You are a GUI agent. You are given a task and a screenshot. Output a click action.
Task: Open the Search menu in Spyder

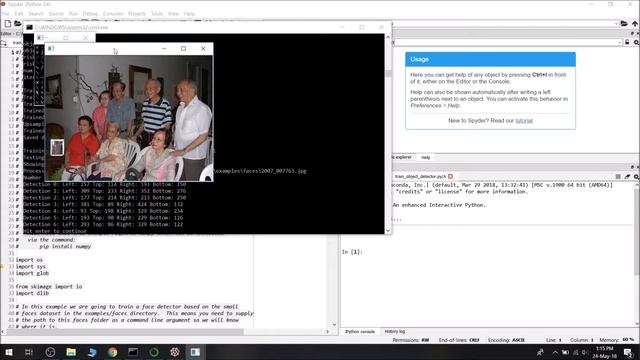36,13
